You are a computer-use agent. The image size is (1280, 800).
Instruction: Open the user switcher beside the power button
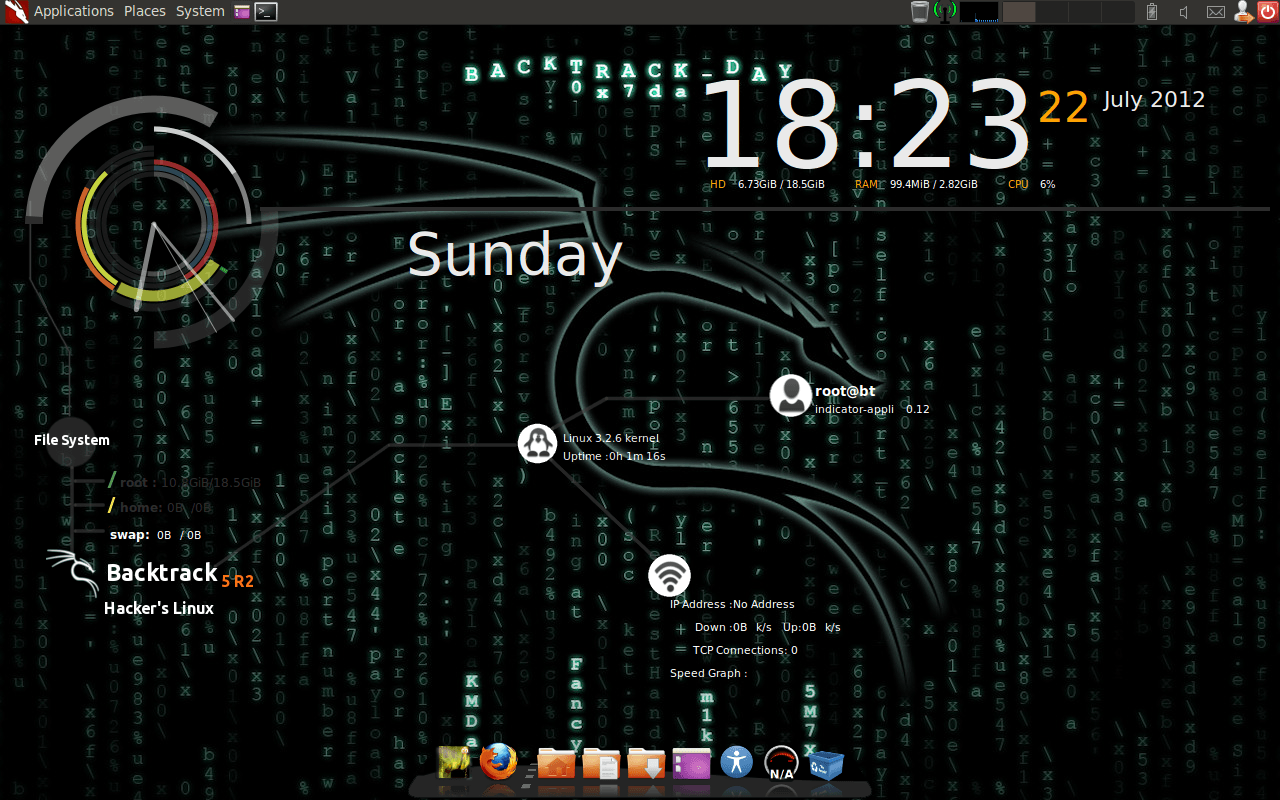click(1242, 12)
